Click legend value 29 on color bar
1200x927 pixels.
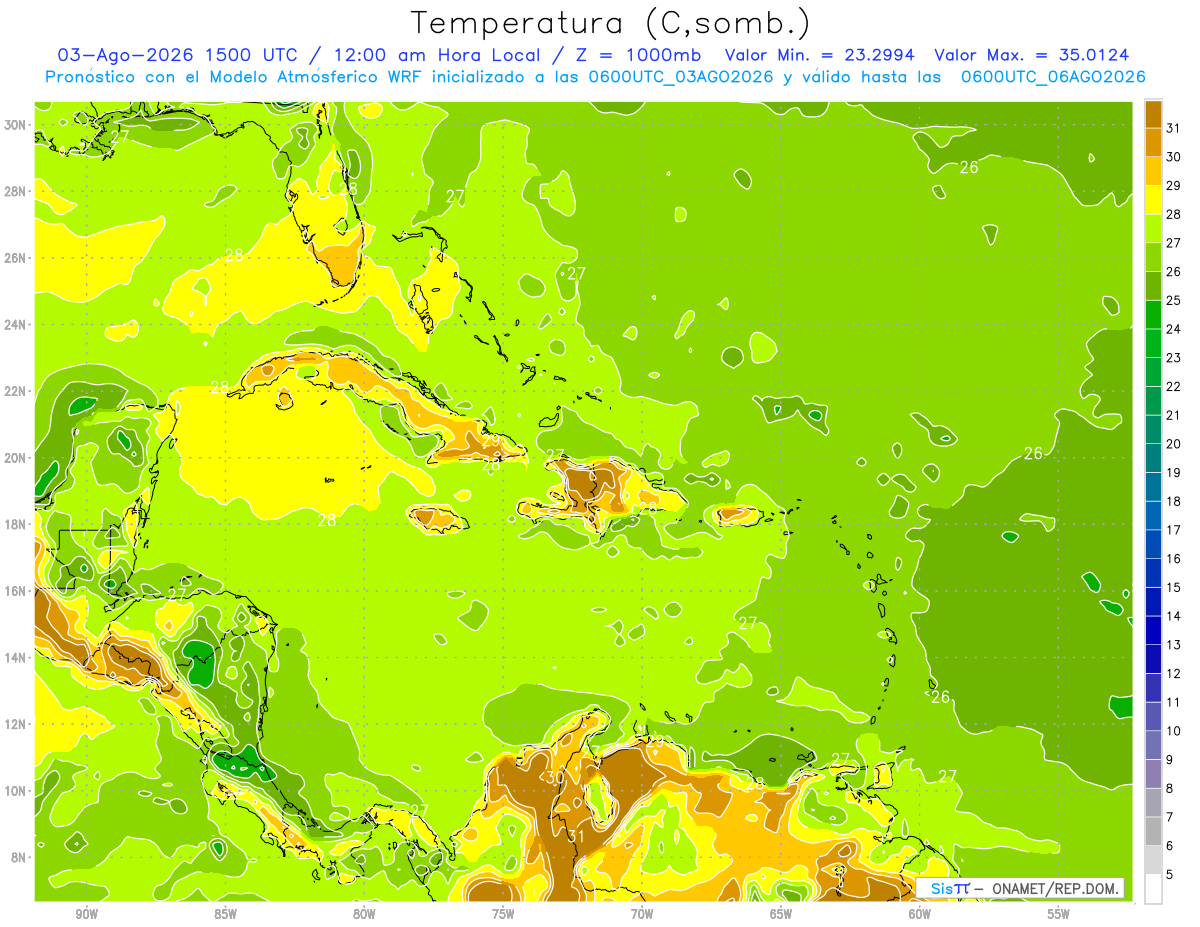[1174, 185]
